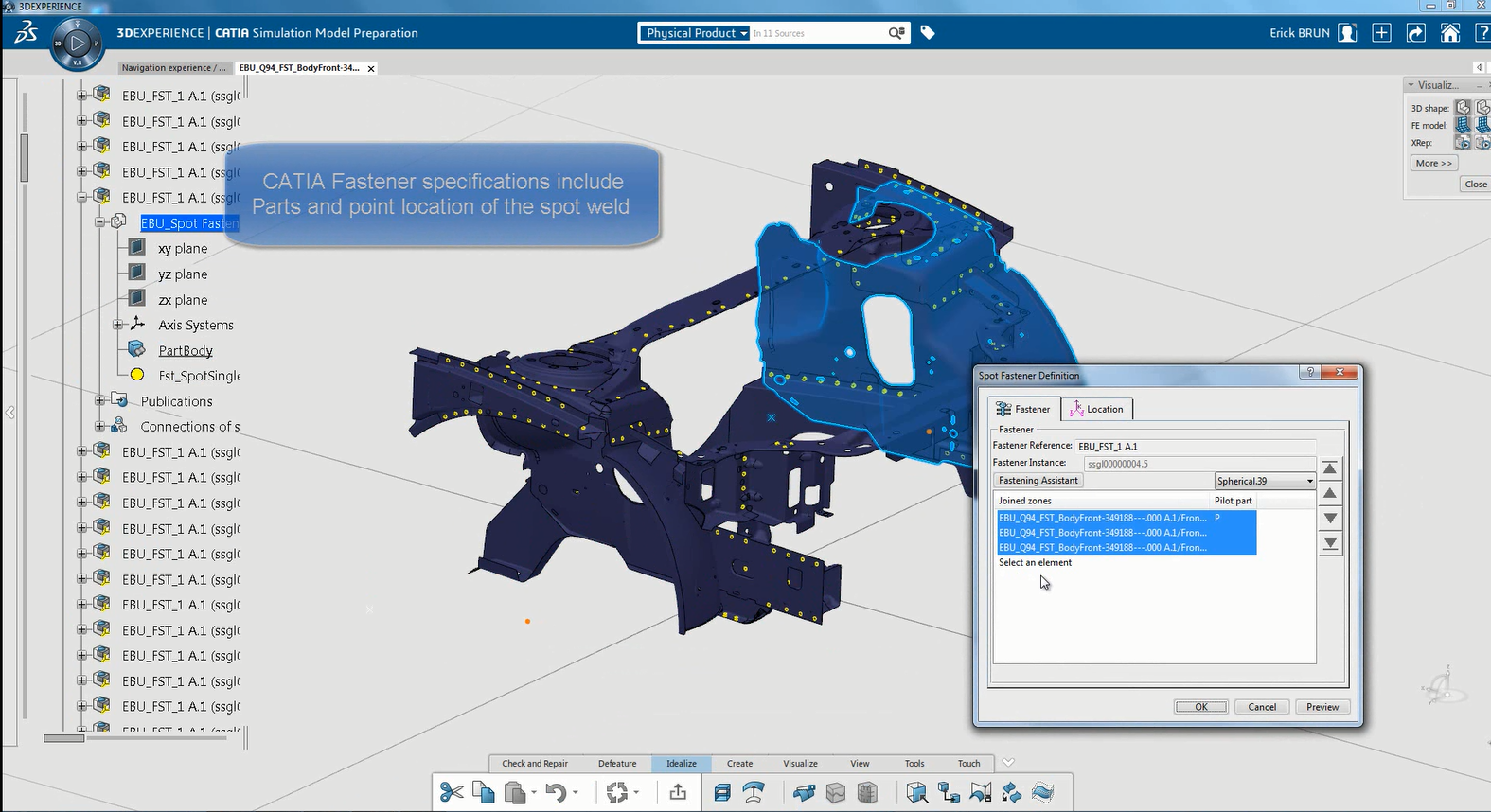1491x812 pixels.
Task: Toggle the first FE model visibility icon
Action: tap(1463, 125)
